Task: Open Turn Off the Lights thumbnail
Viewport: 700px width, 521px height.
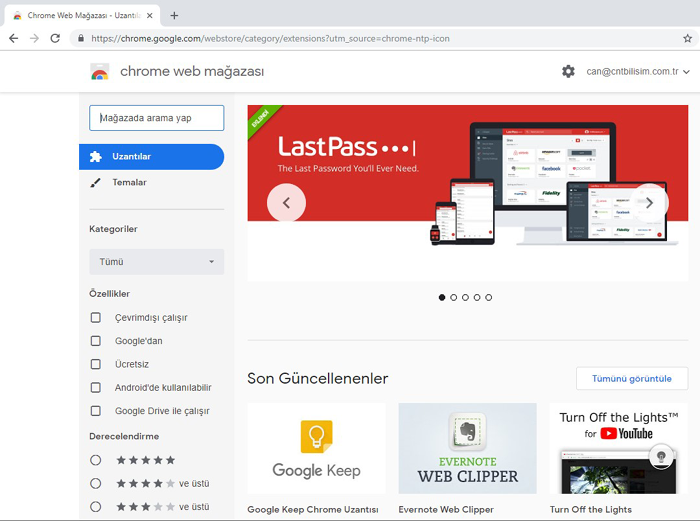Action: [x=618, y=448]
